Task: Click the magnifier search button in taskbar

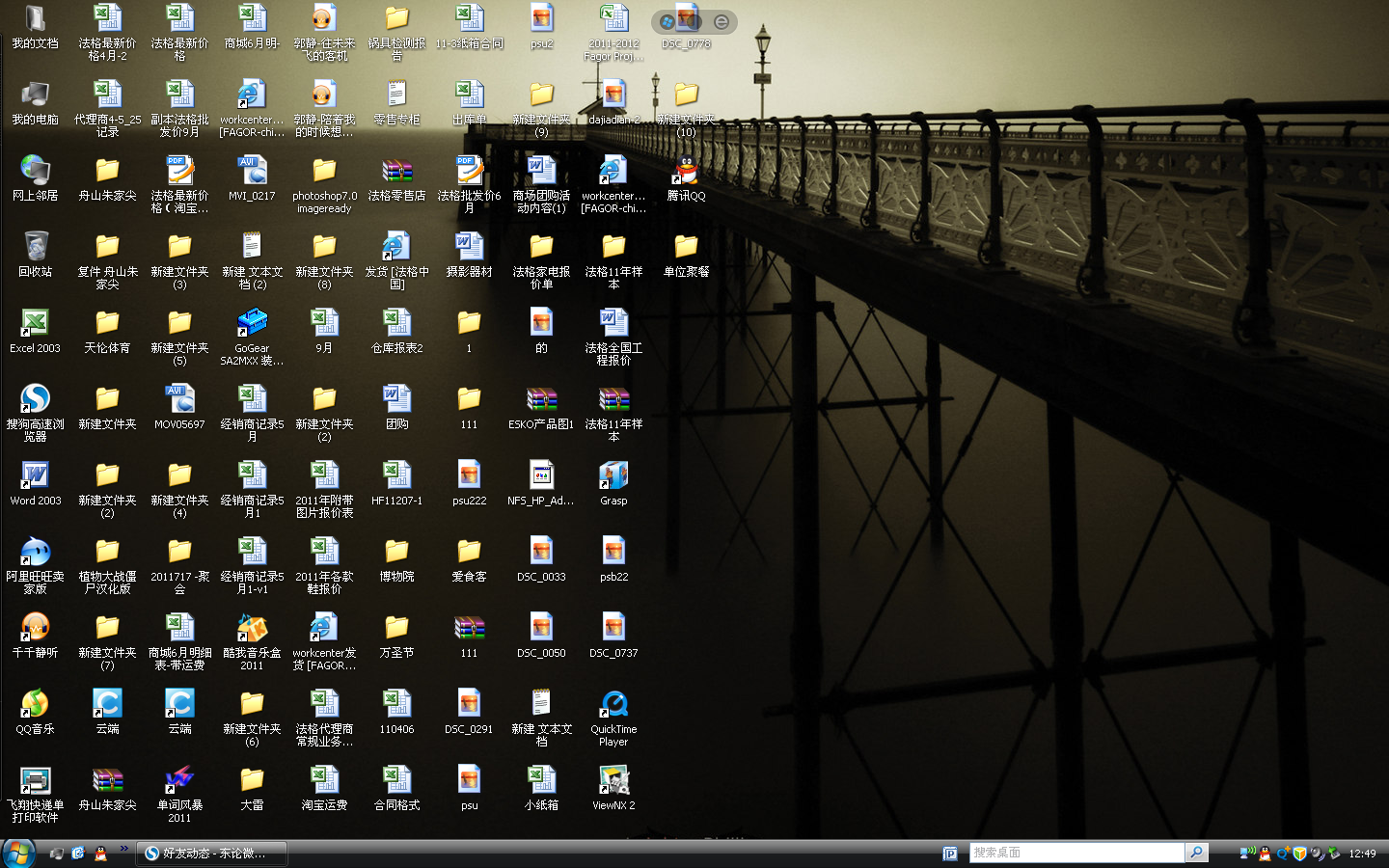Action: click(x=1196, y=853)
